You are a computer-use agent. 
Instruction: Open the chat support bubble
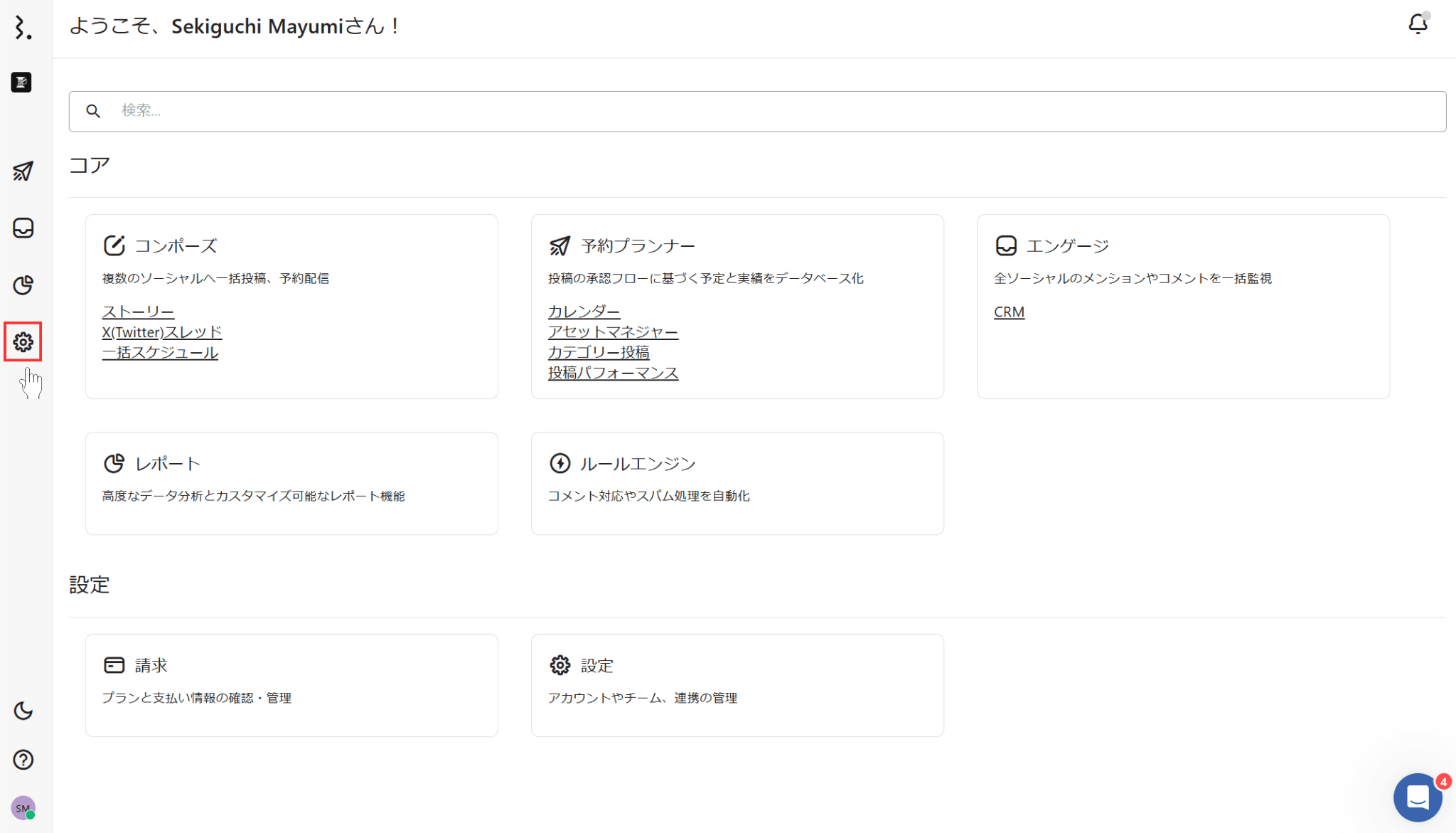click(x=1418, y=797)
